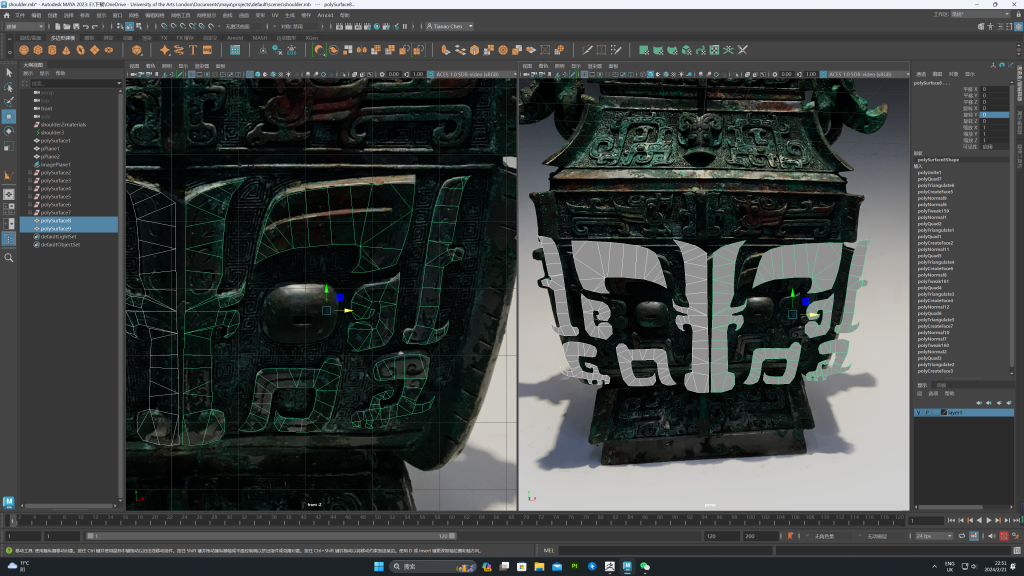The image size is (1024, 576).
Task: Open the Tianao Chen account dropdown
Action: pos(449,26)
